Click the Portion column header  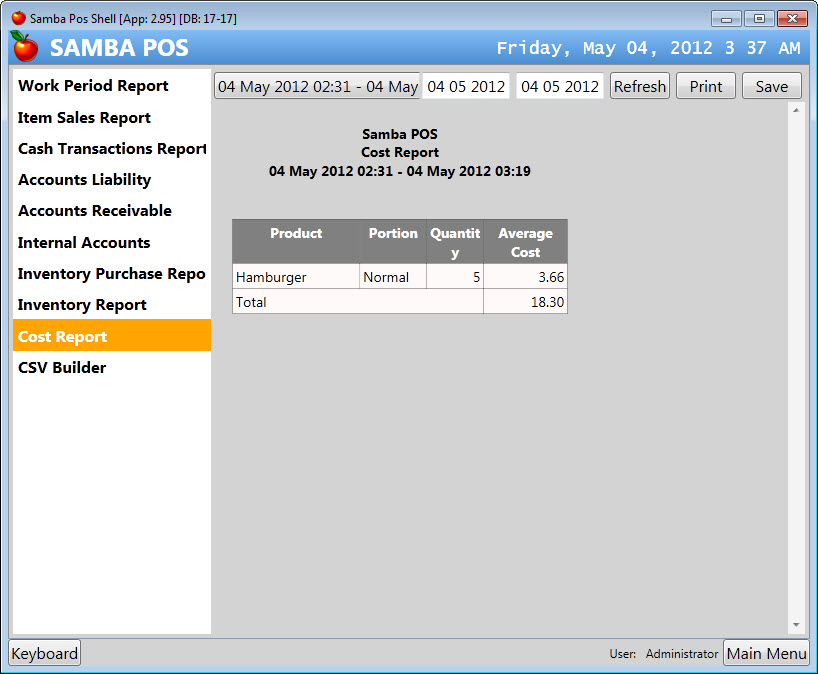[393, 241]
